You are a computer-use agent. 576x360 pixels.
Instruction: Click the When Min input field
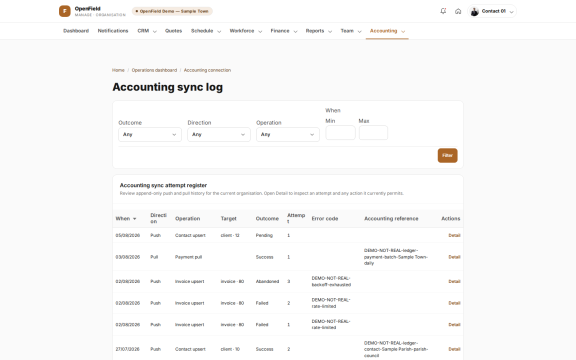341,133
